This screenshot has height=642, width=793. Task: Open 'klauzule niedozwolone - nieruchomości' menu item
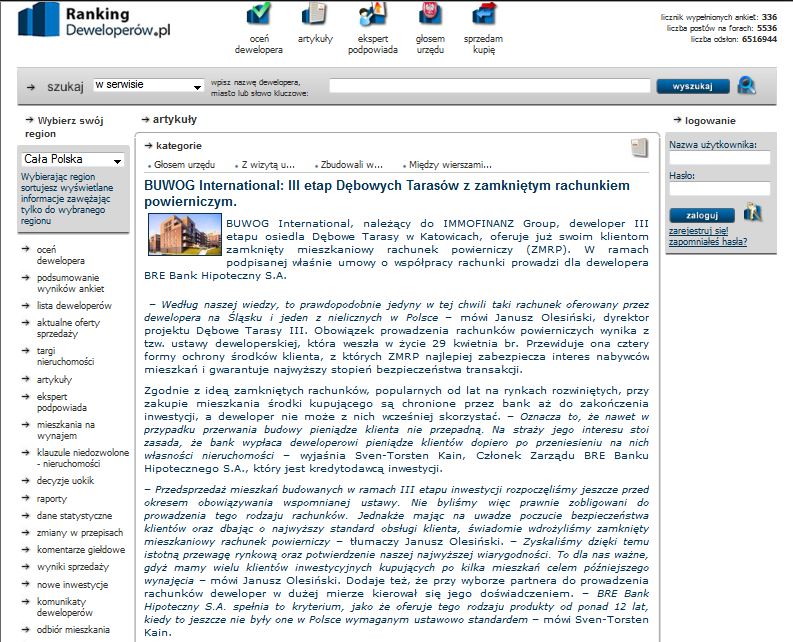coord(82,458)
